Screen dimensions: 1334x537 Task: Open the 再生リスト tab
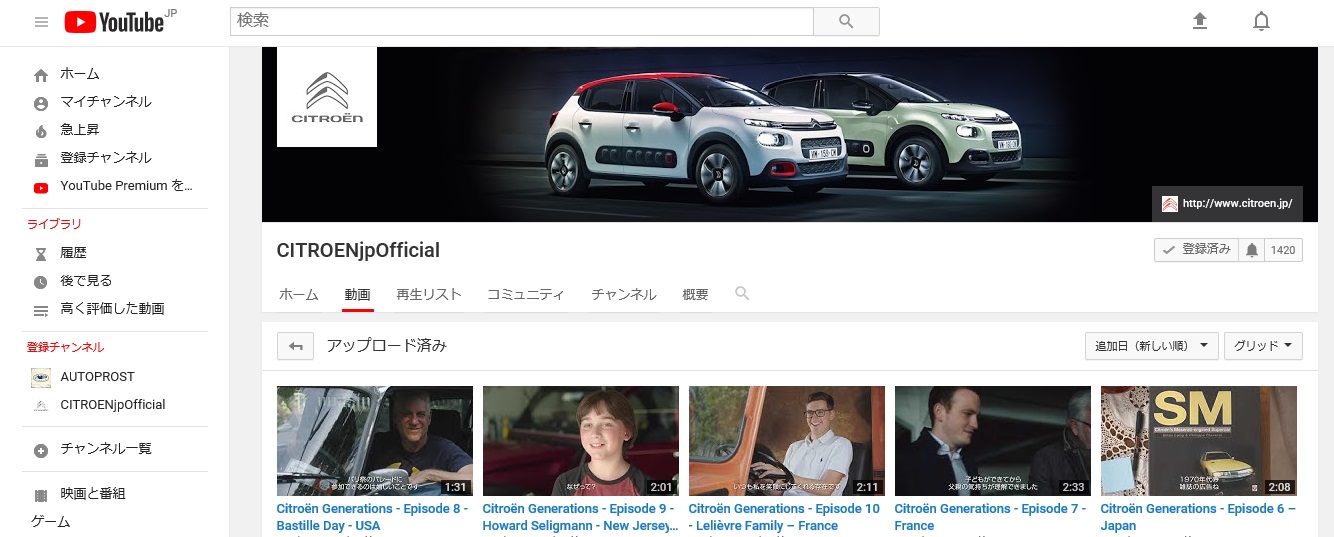tap(429, 295)
